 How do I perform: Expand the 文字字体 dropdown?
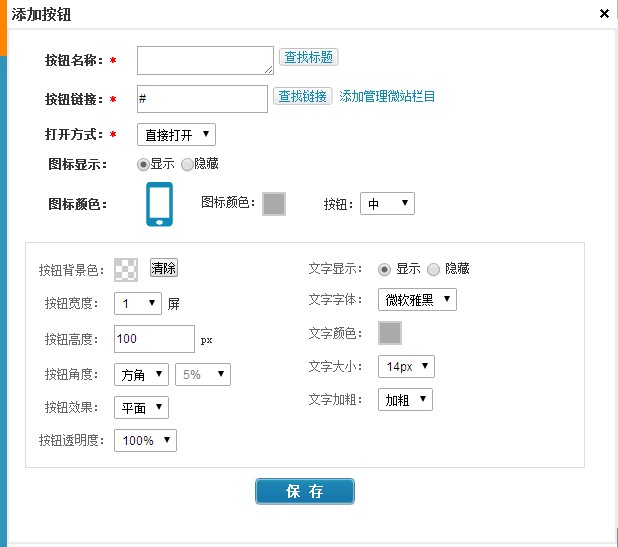[x=417, y=299]
